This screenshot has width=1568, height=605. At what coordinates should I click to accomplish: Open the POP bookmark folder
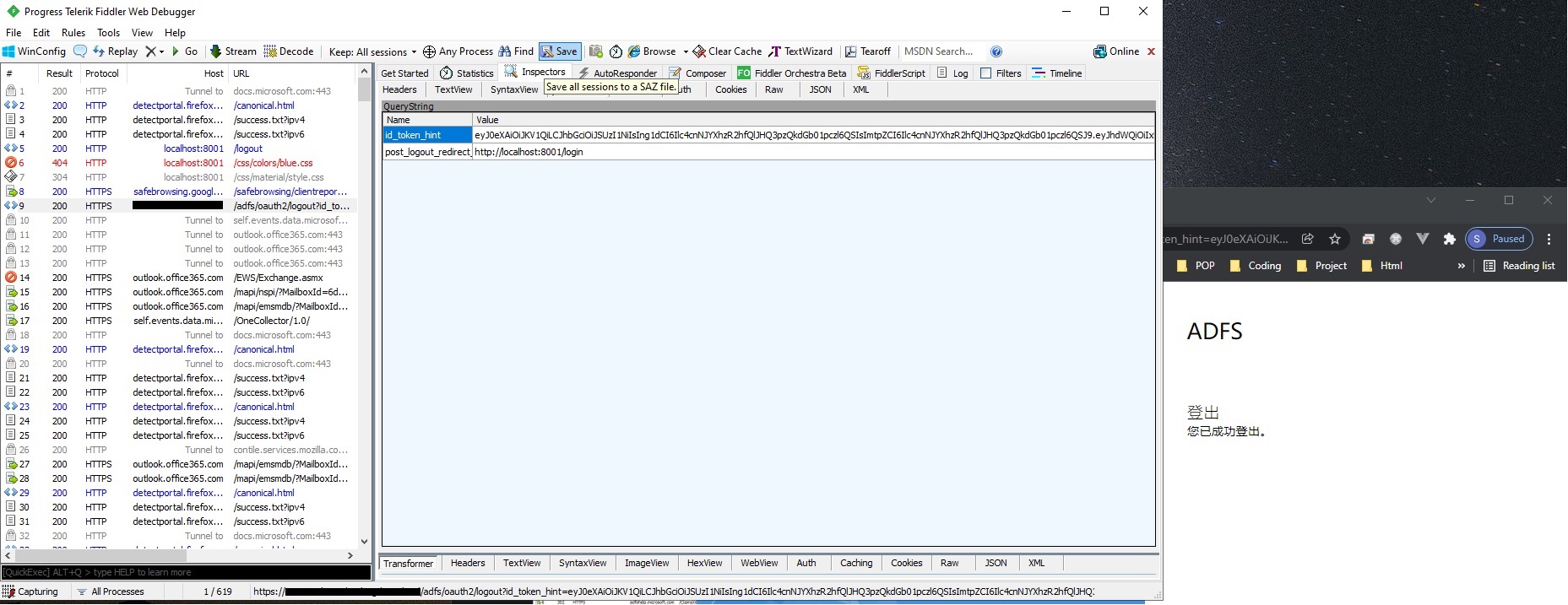click(1195, 266)
